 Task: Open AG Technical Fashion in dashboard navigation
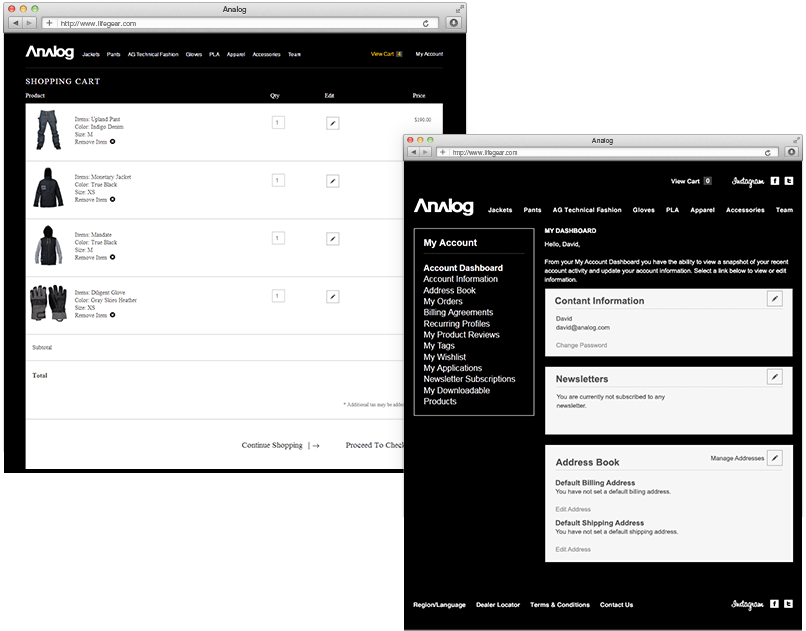(x=587, y=210)
